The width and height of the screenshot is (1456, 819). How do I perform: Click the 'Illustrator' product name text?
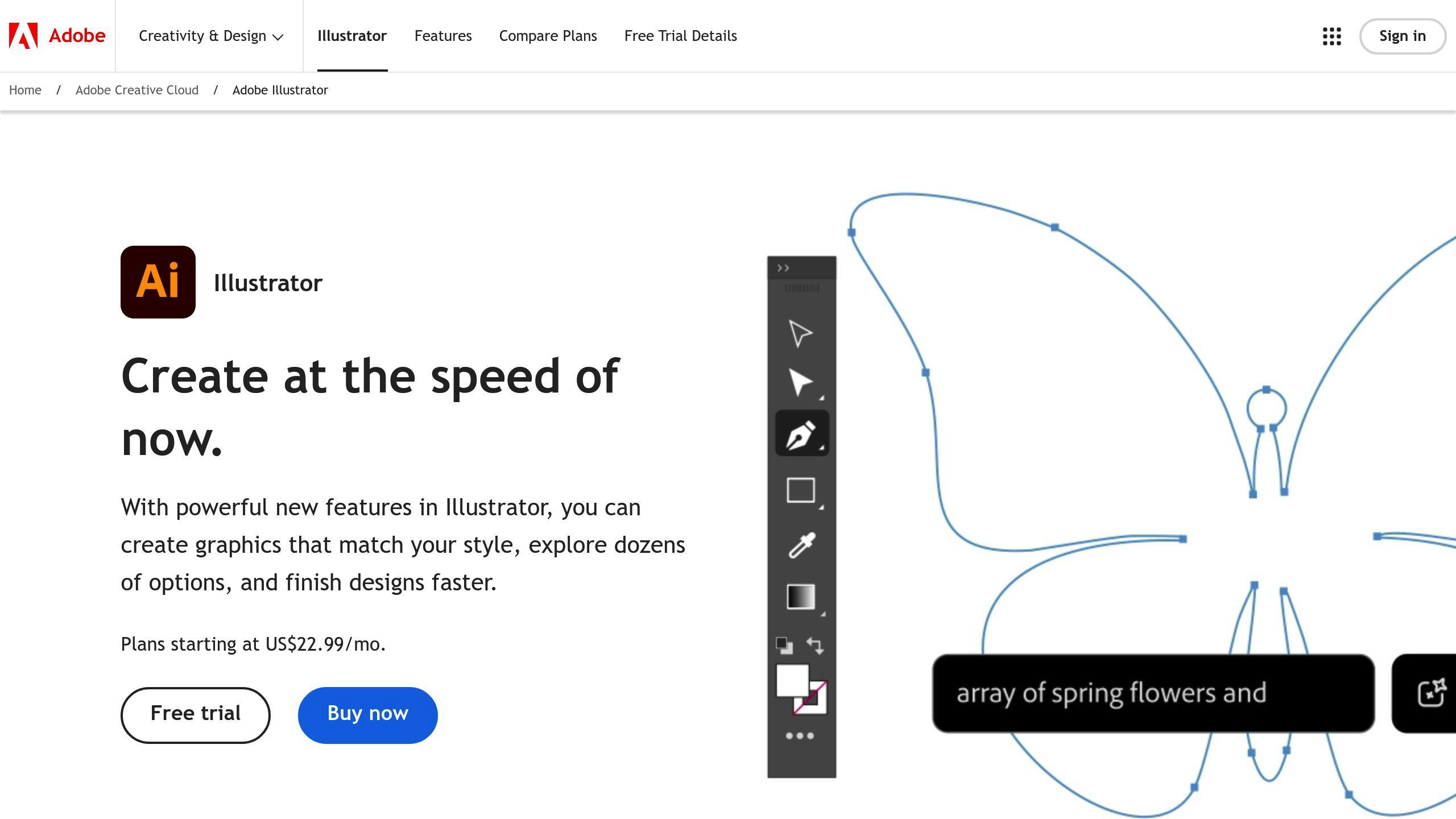[x=268, y=283]
